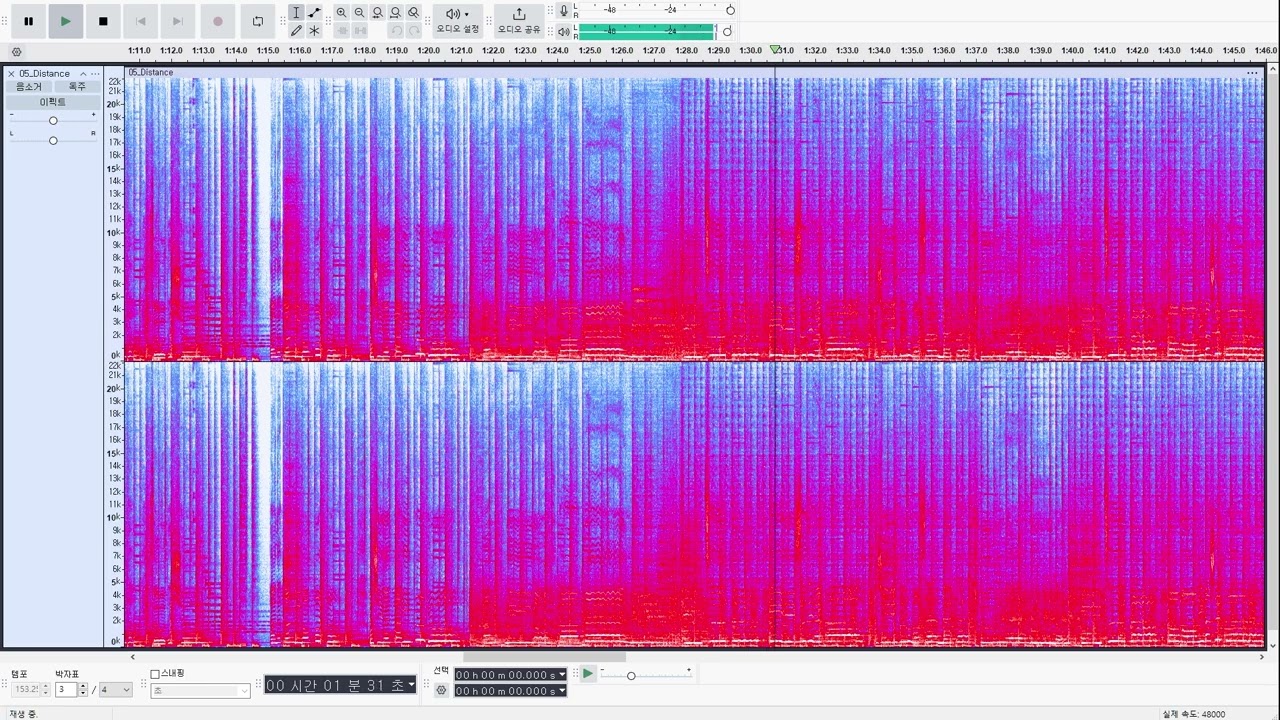
Task: Choose the Multi-tool asterisk icon
Action: pos(314,31)
